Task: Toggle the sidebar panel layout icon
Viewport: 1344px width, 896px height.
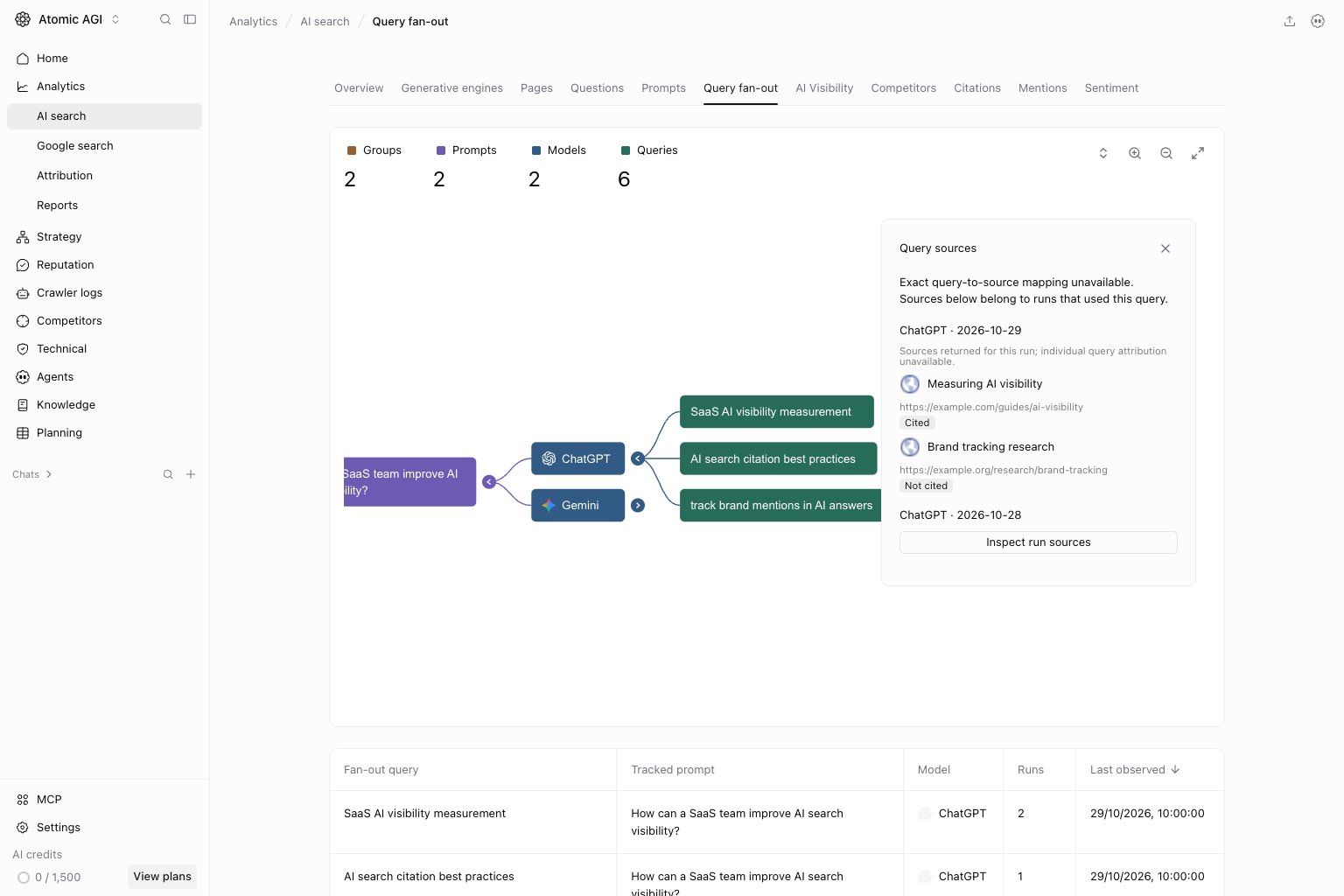Action: click(x=190, y=19)
